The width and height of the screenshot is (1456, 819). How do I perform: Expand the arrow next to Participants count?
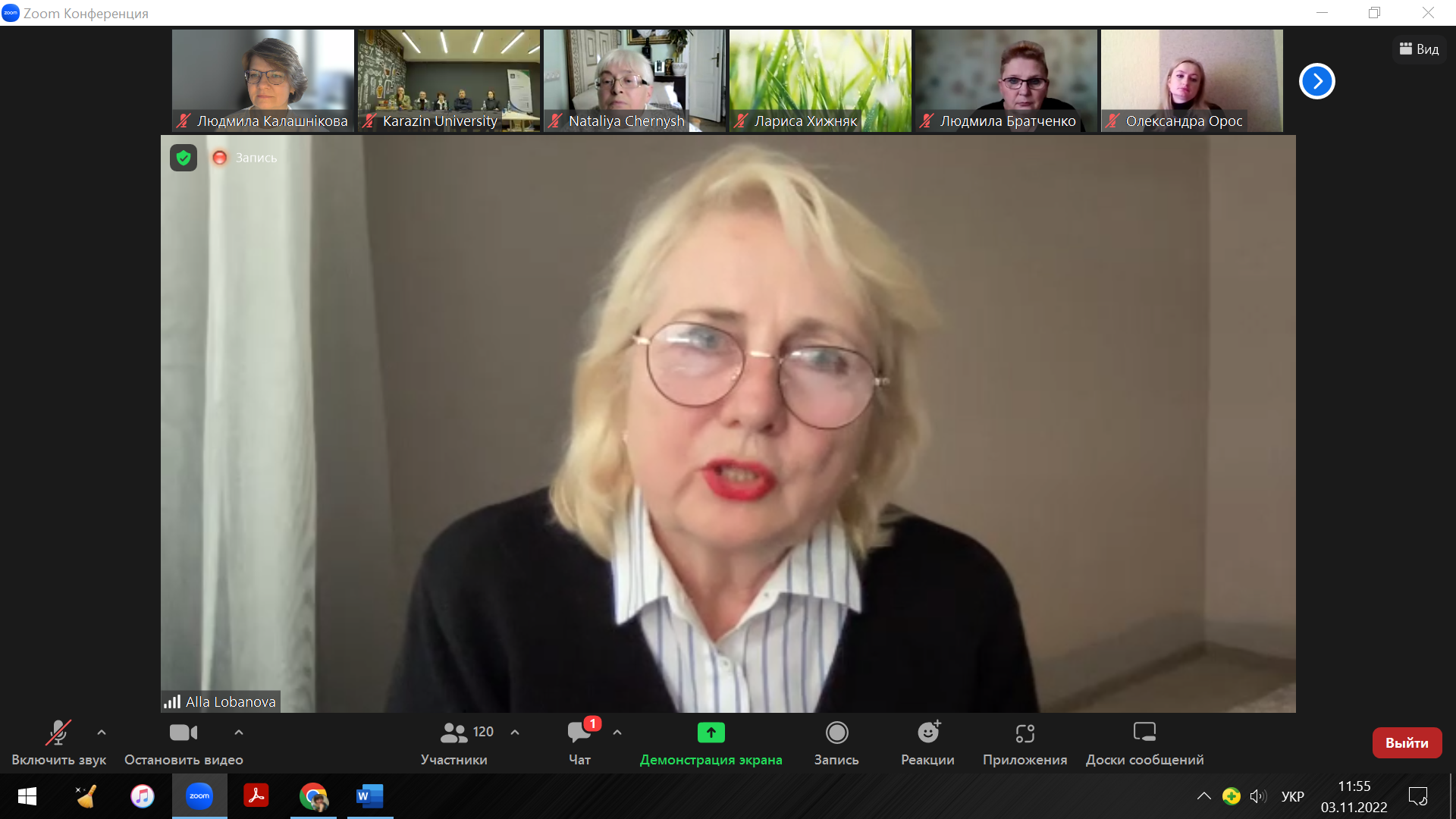point(515,733)
